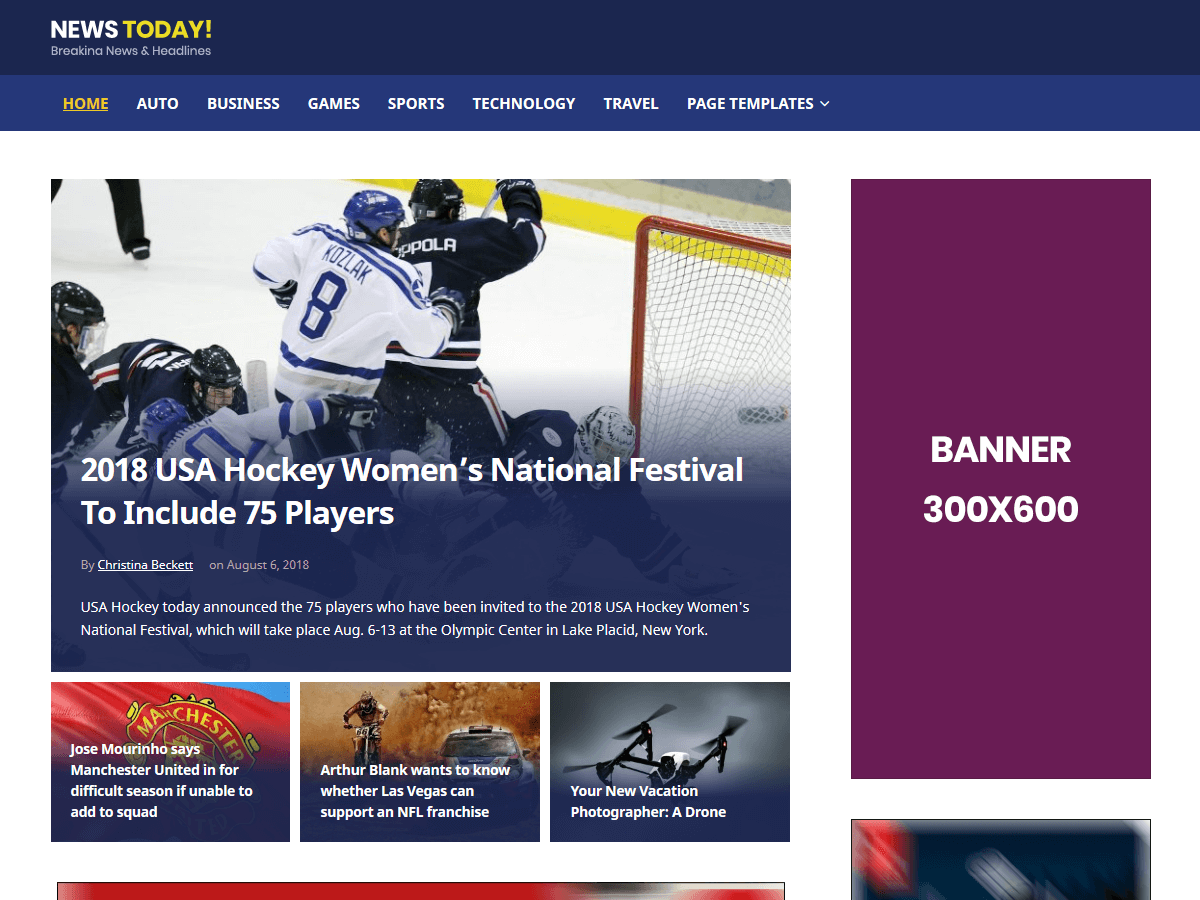This screenshot has height=900, width=1200.
Task: Click the blurred sidebar image below banner
Action: click(x=1001, y=860)
